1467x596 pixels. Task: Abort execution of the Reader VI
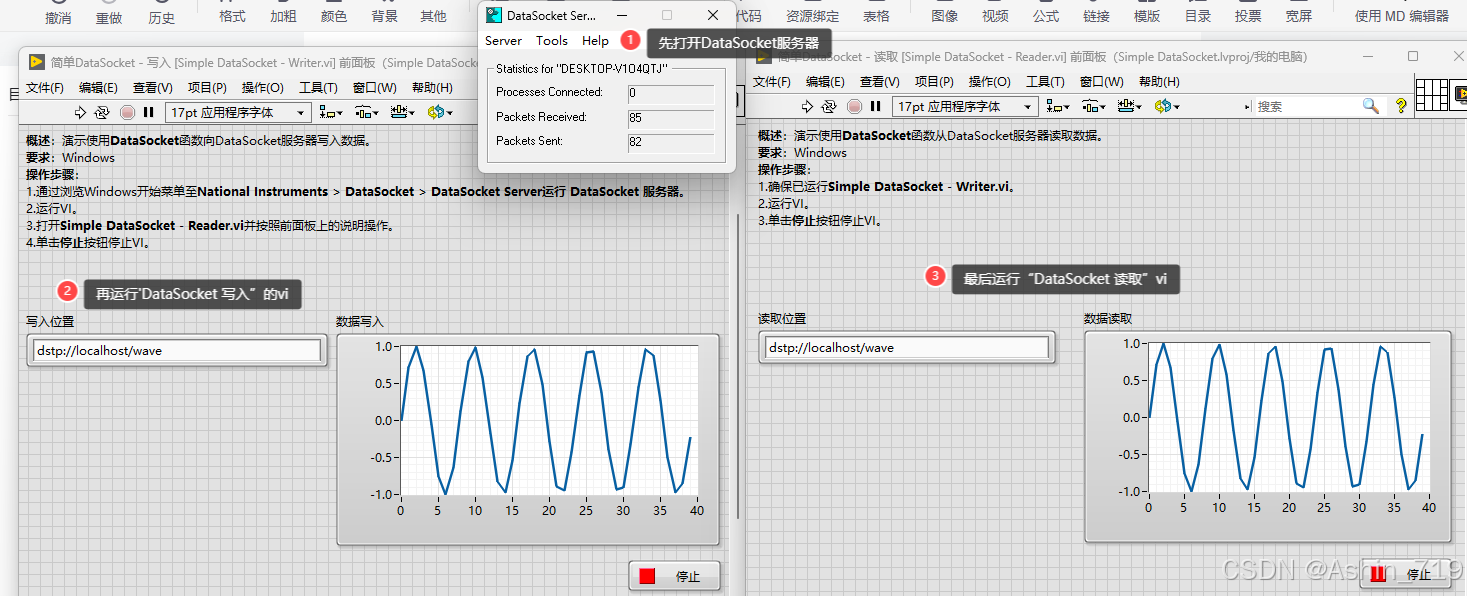click(x=853, y=106)
